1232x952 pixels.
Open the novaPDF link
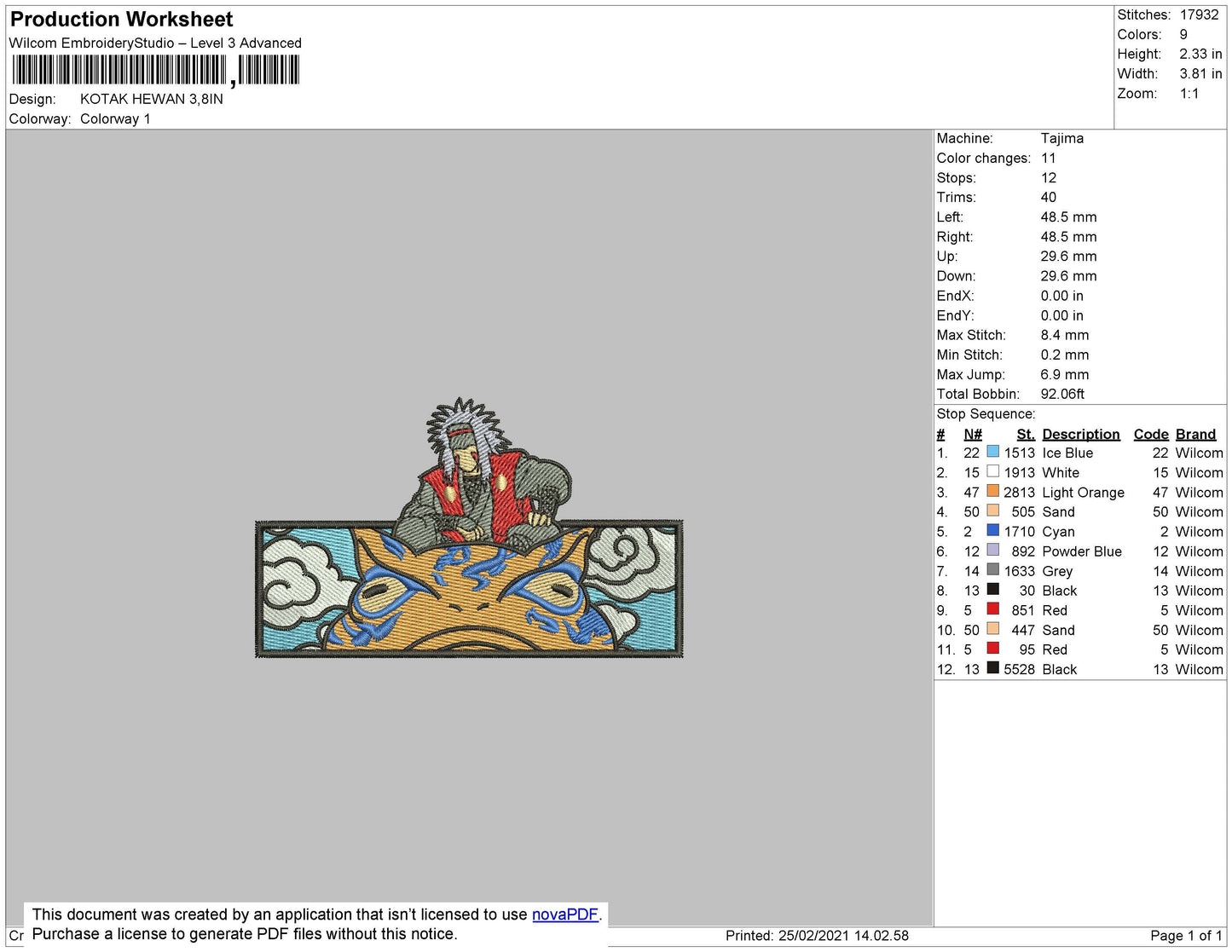point(565,914)
